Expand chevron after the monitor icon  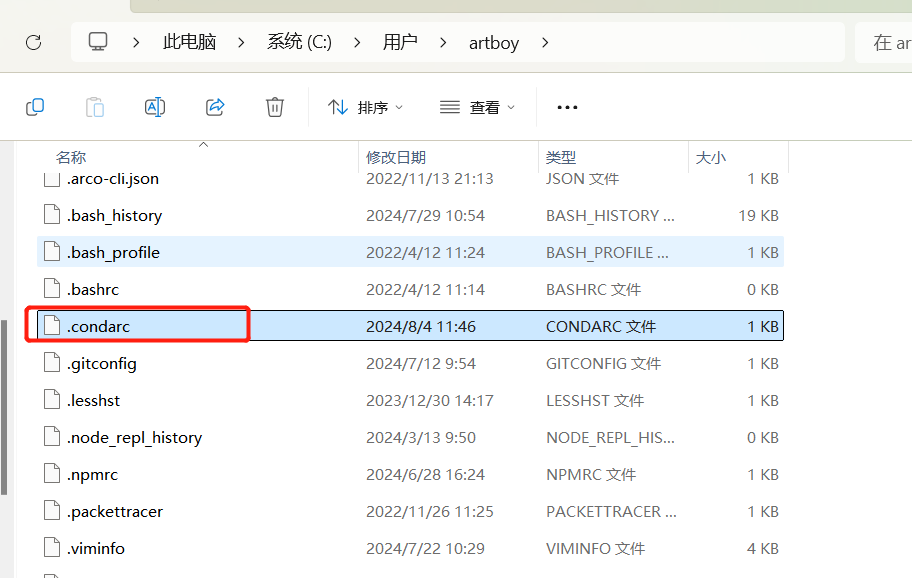[136, 42]
